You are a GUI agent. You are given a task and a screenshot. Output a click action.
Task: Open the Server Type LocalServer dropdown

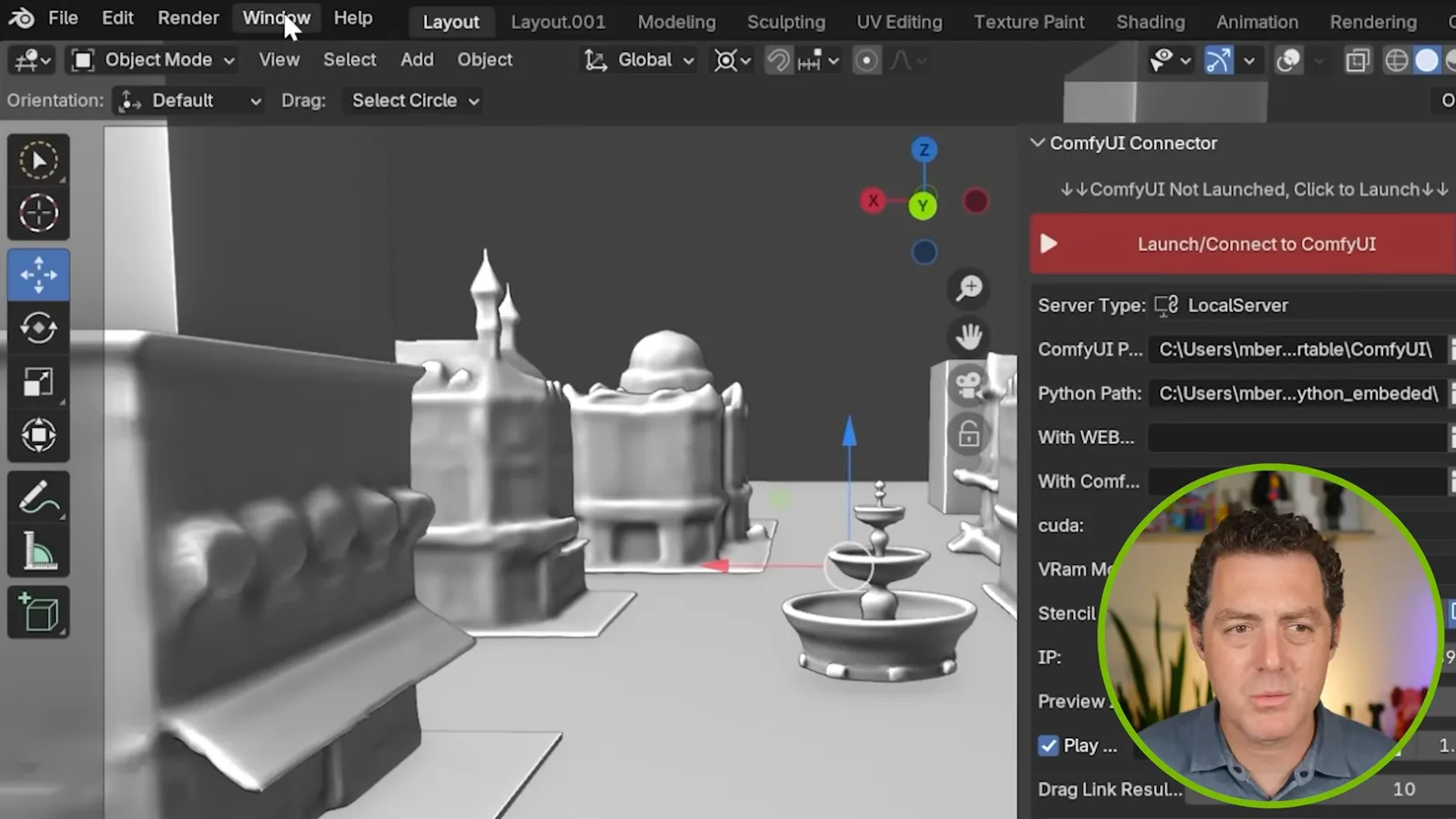pos(1301,306)
